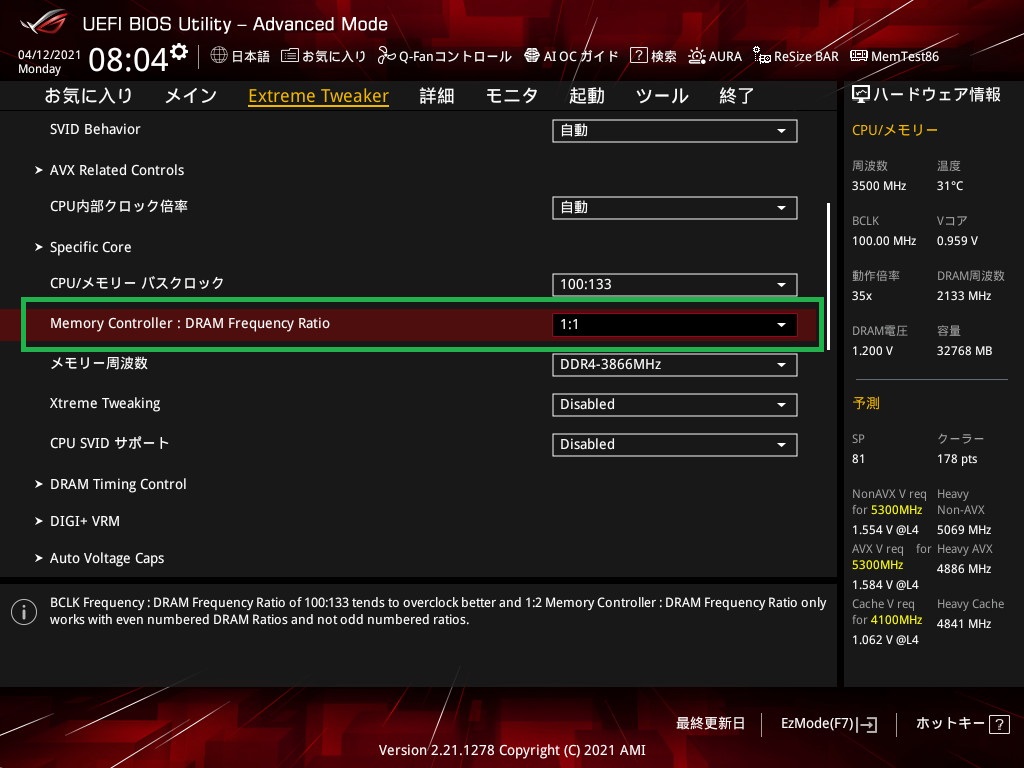
Task: Switch to 詳細 tab
Action: 437,96
